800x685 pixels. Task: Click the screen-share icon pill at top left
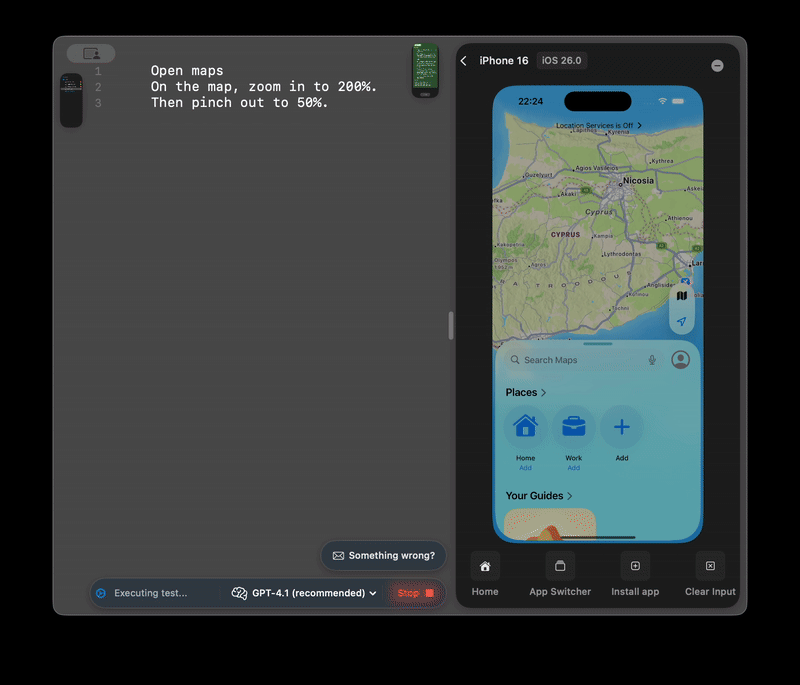pos(91,54)
